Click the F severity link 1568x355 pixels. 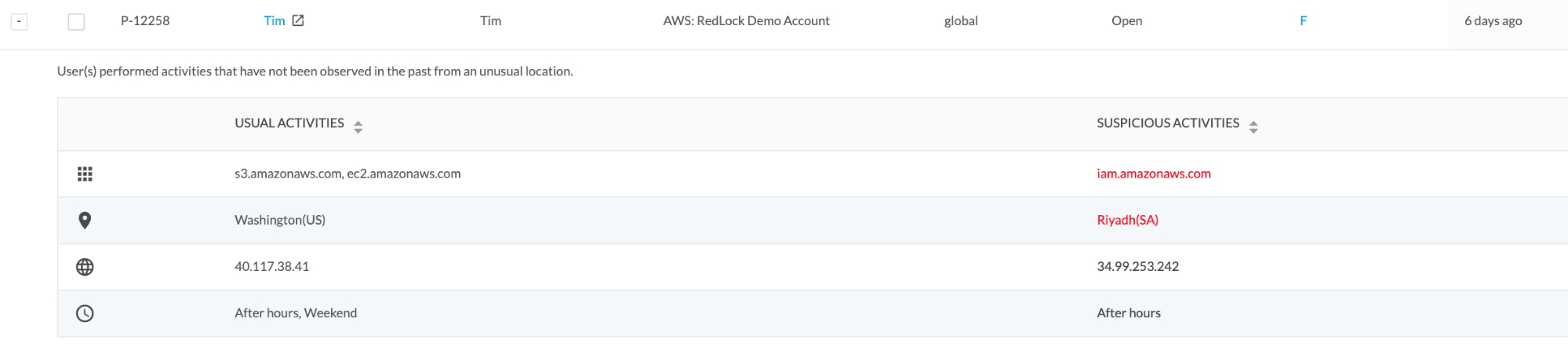coord(1303,20)
